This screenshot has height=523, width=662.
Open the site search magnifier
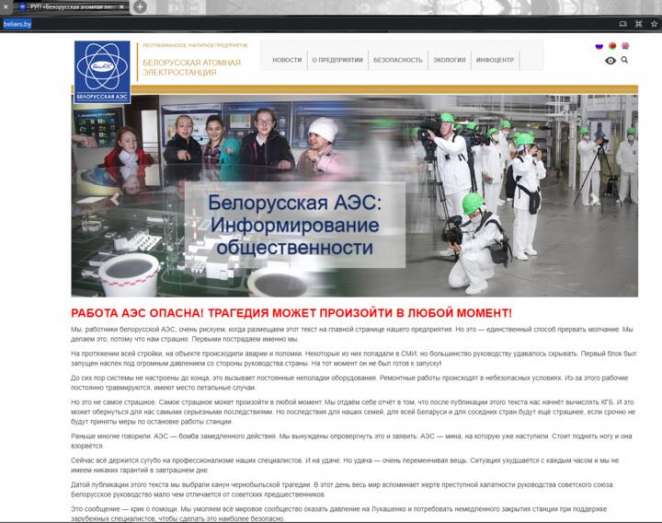click(625, 60)
